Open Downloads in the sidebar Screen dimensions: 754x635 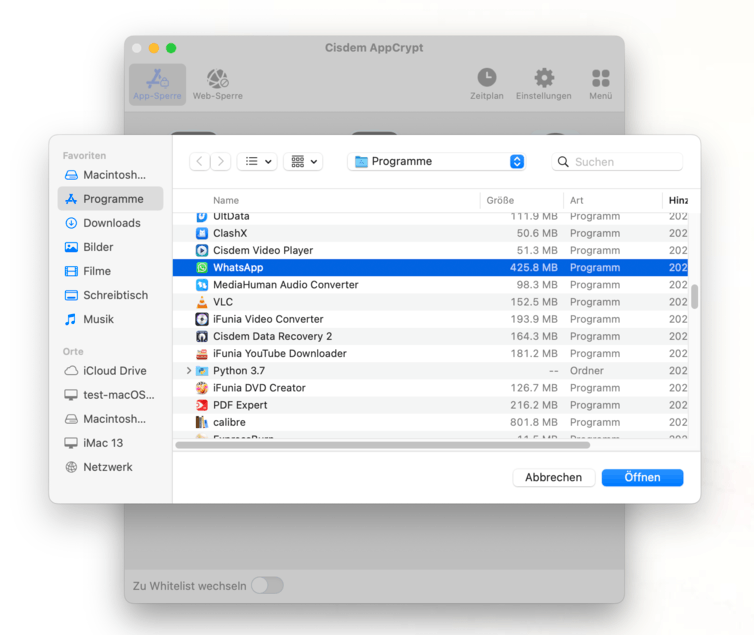click(111, 223)
